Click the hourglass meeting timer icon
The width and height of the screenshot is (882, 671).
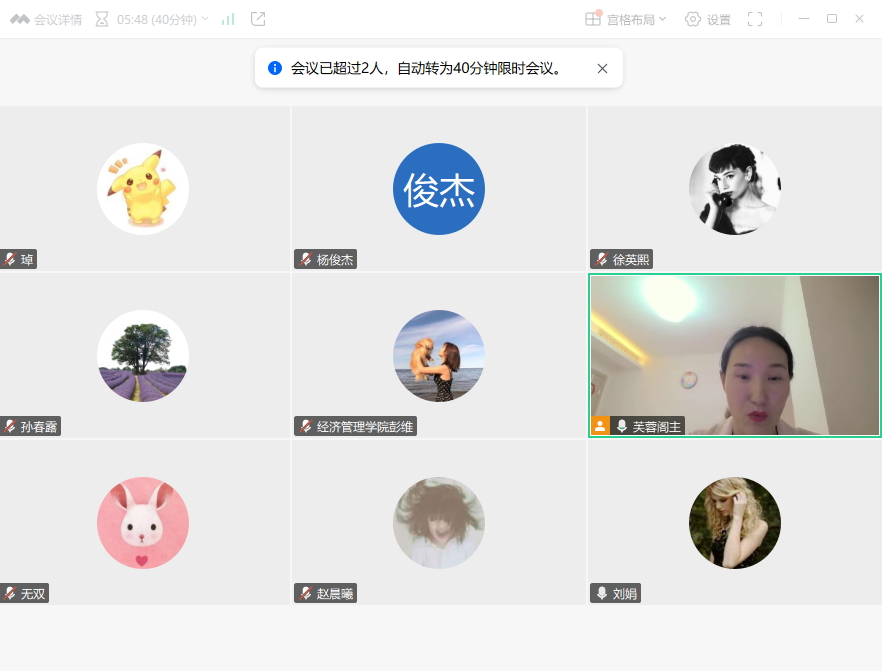pos(102,19)
